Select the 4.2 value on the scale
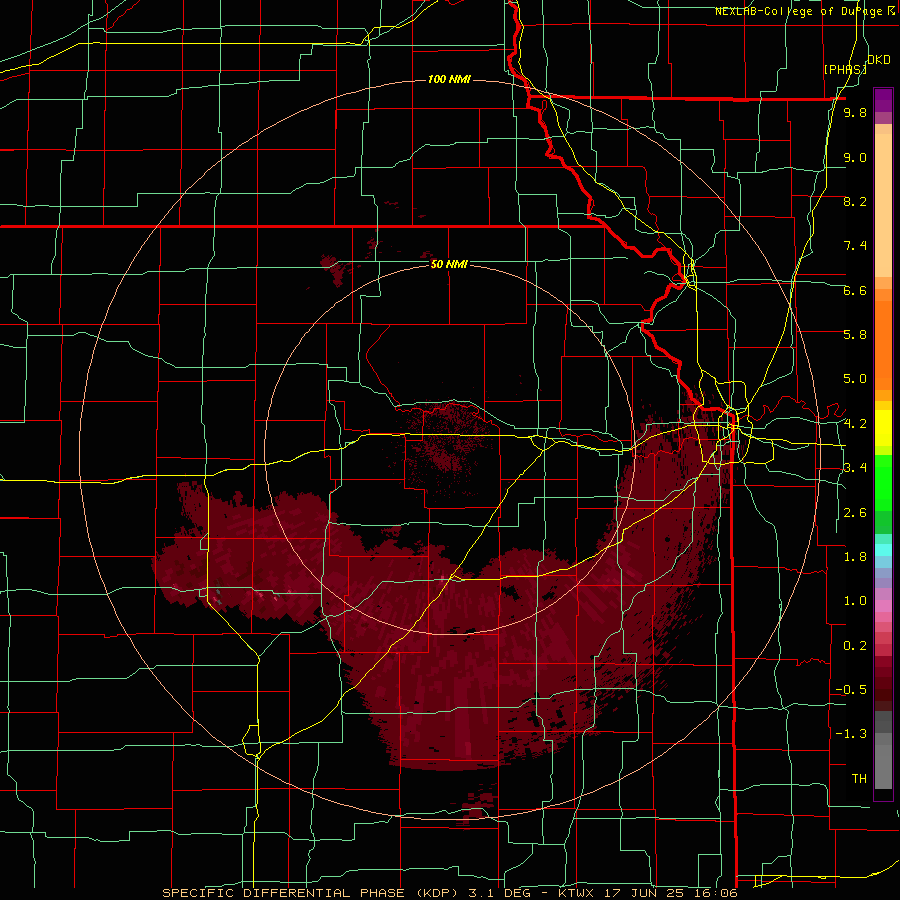This screenshot has height=900, width=900. [x=855, y=424]
